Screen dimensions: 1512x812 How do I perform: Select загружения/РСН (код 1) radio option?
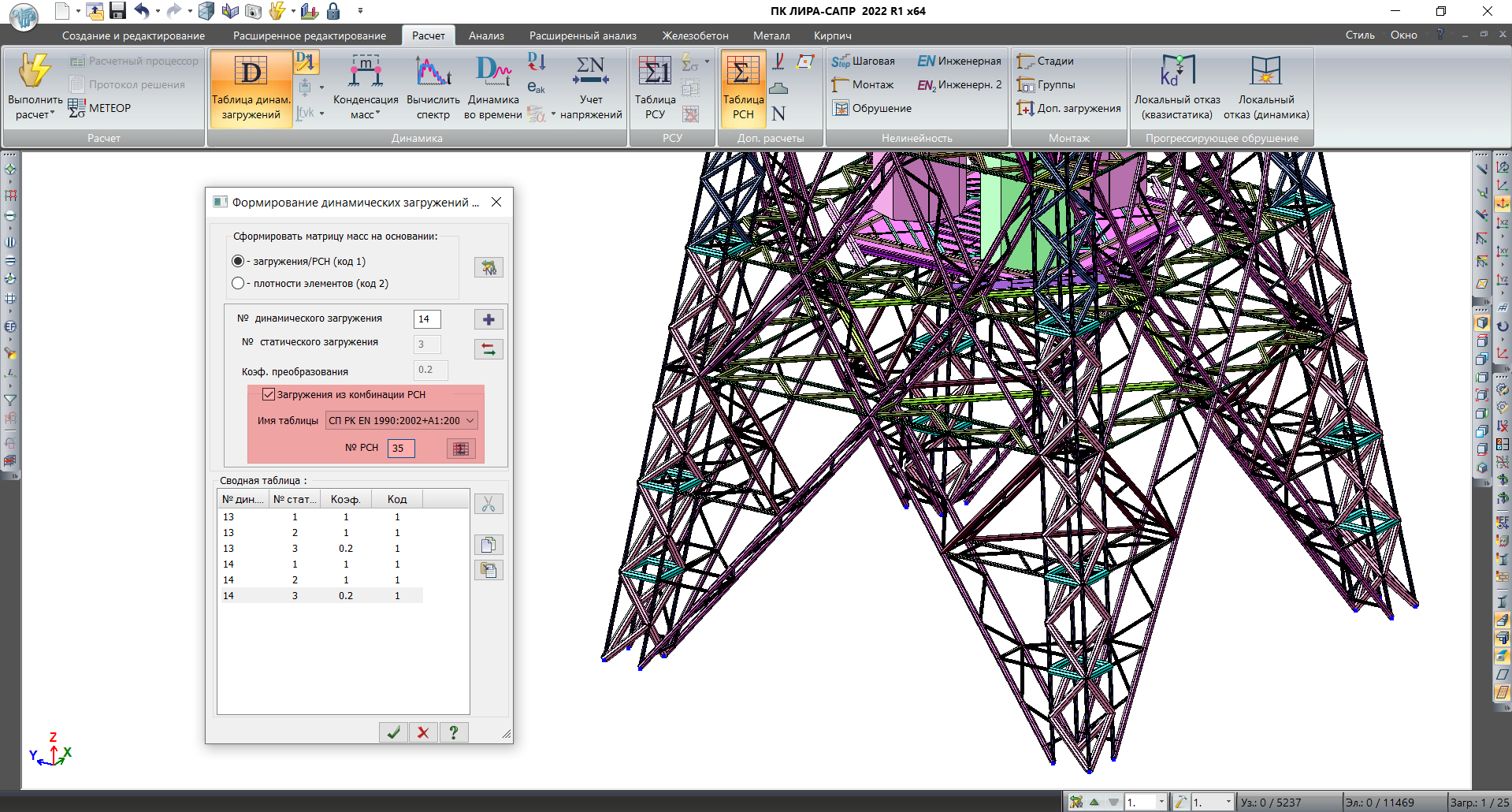tap(238, 261)
